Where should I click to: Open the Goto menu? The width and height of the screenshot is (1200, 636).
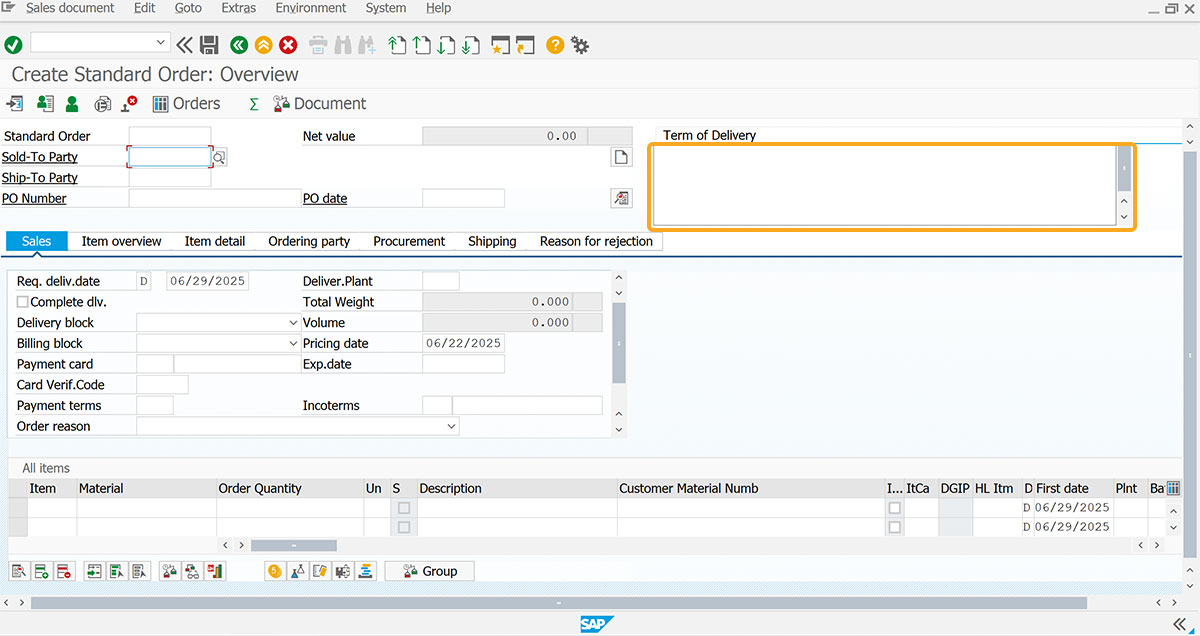[x=188, y=8]
